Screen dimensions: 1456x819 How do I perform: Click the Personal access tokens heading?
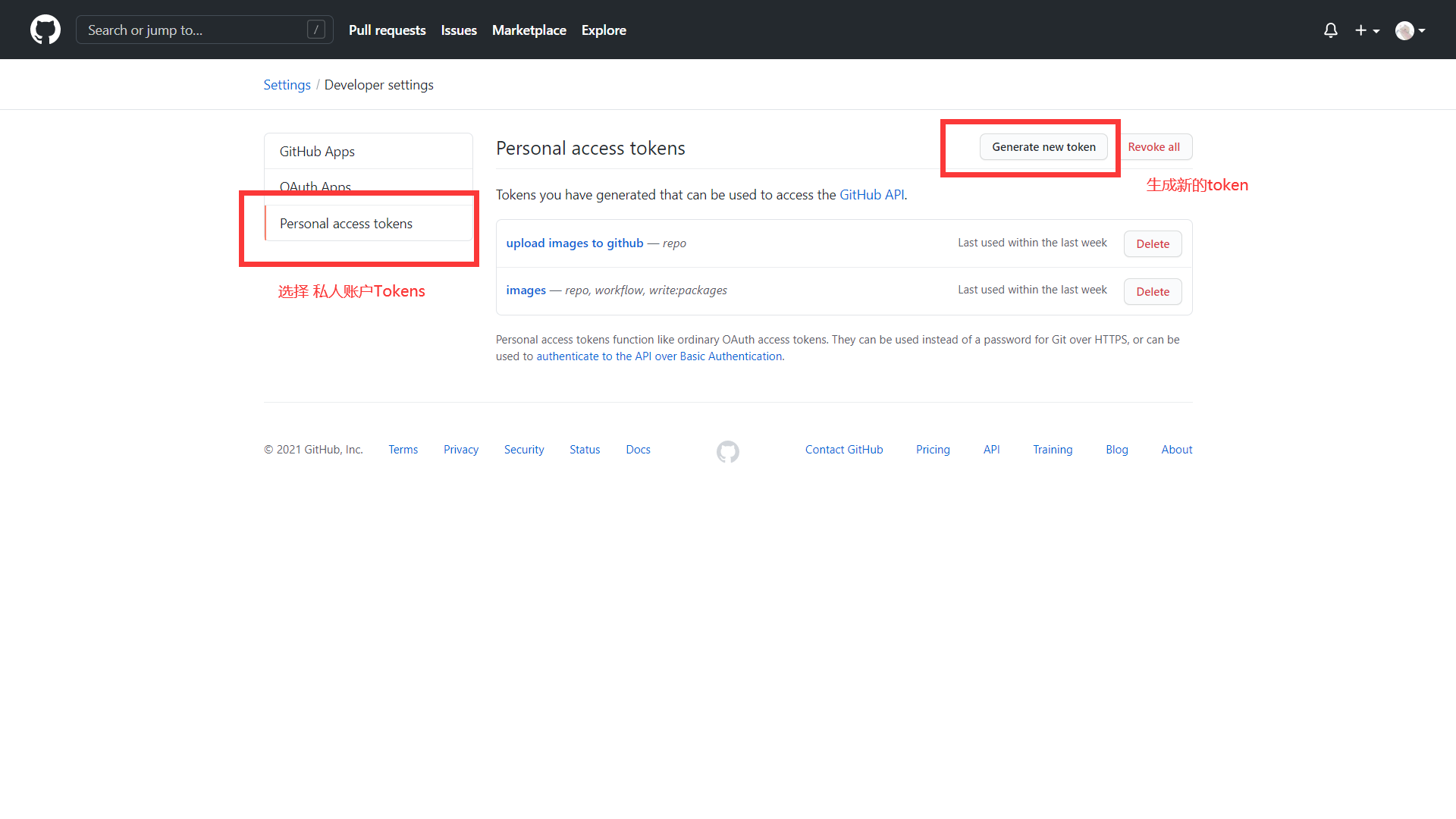[x=590, y=149]
